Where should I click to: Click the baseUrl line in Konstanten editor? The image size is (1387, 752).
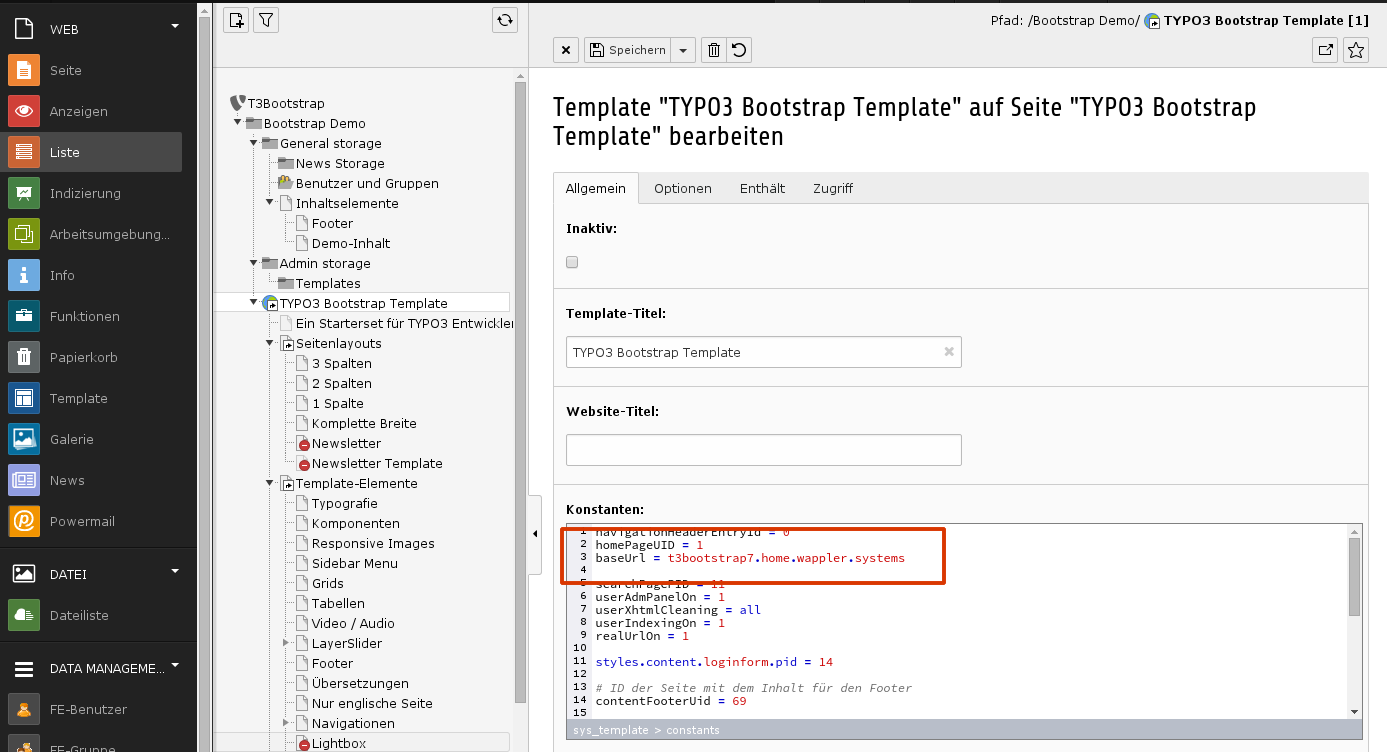(x=750, y=558)
